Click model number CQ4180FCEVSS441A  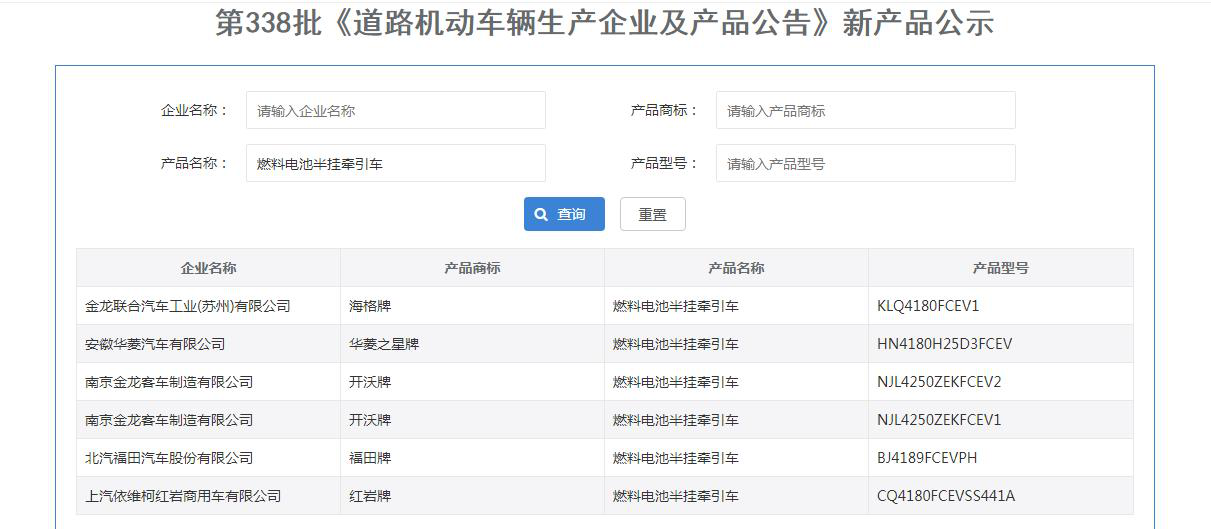click(x=946, y=496)
